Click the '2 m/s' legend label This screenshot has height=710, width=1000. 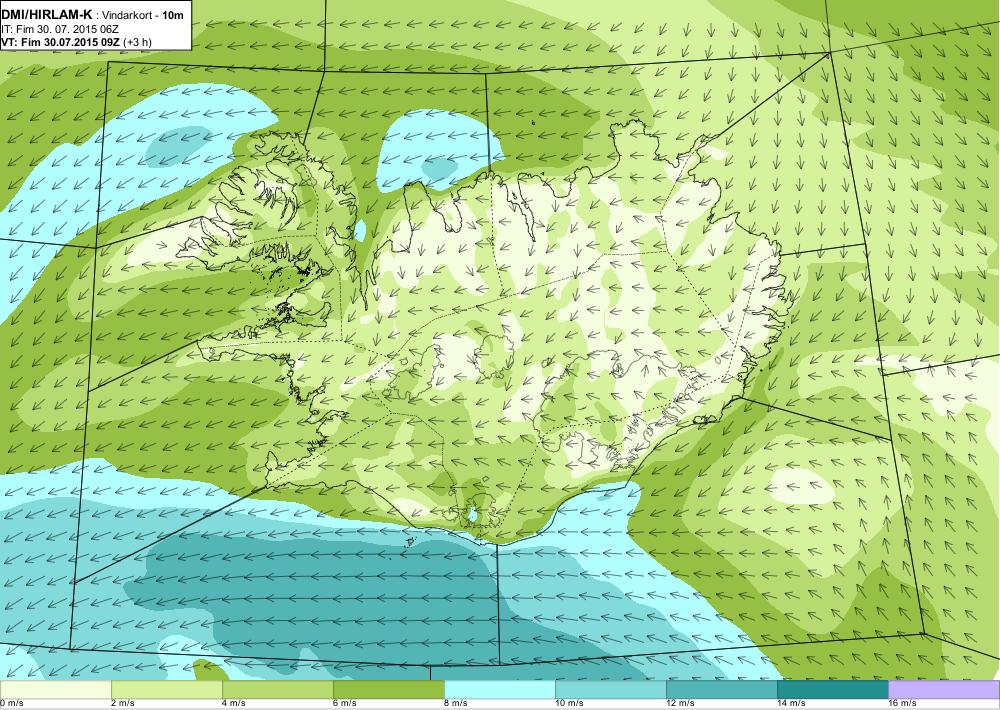coord(123,704)
